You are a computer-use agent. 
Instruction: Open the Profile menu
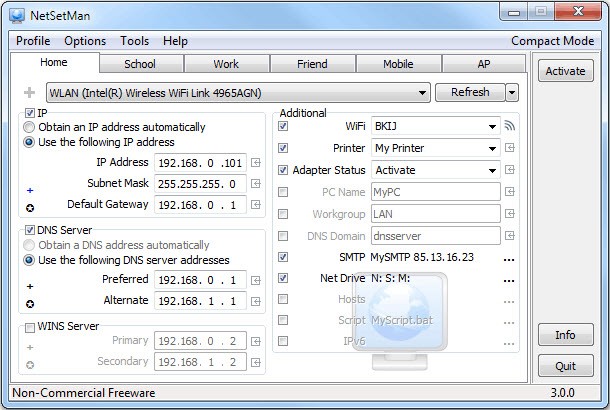tap(33, 41)
